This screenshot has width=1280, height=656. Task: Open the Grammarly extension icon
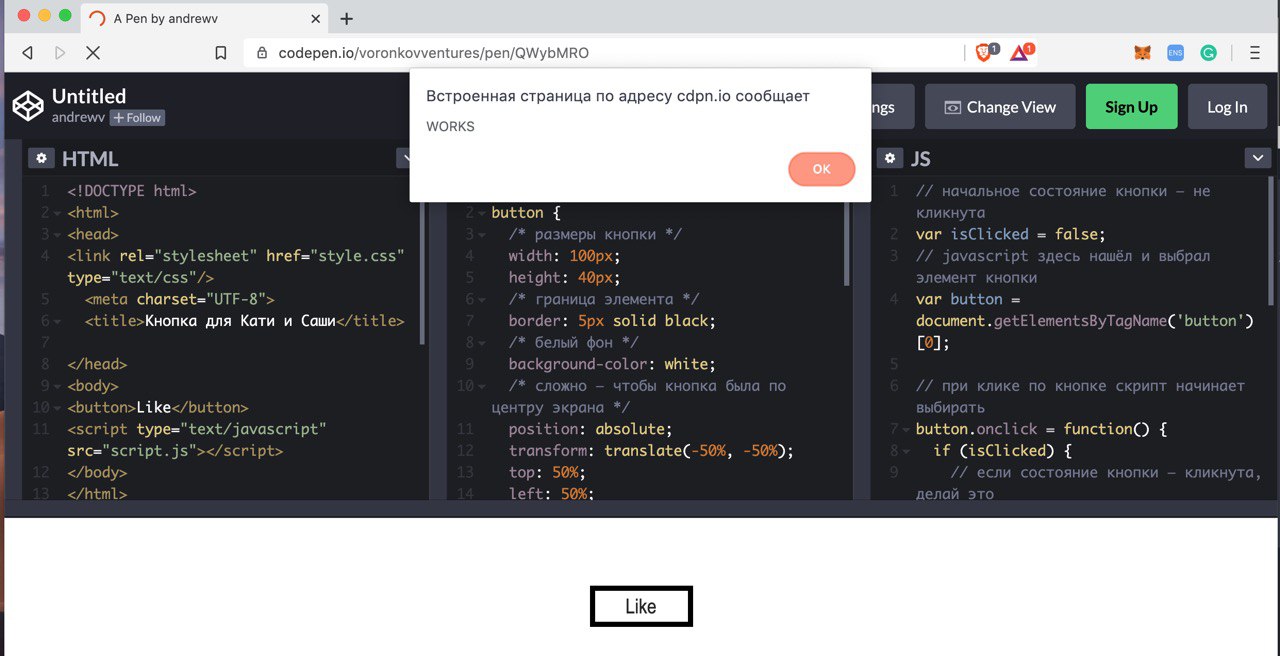(1208, 53)
